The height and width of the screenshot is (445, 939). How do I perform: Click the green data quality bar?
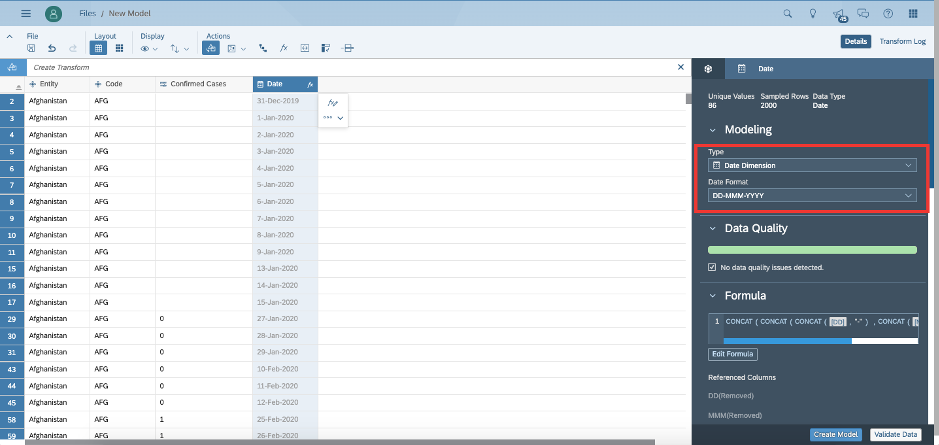[x=812, y=250]
